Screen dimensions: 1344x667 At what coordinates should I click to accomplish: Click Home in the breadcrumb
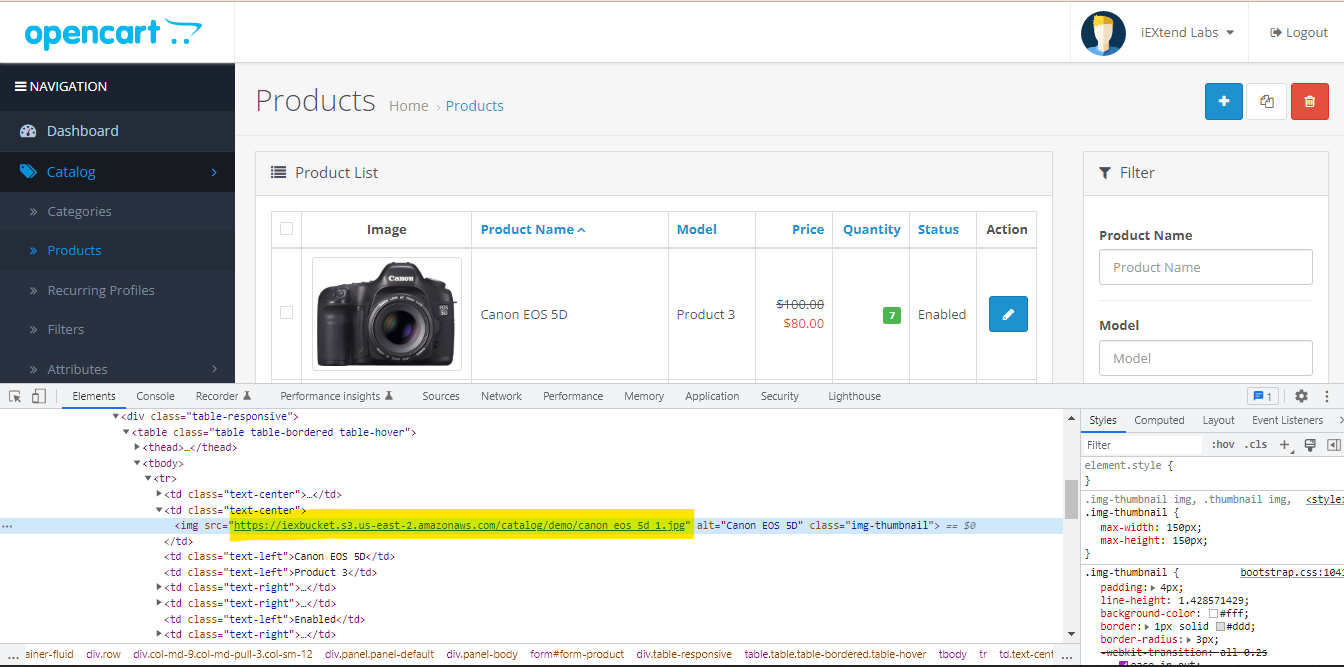408,106
